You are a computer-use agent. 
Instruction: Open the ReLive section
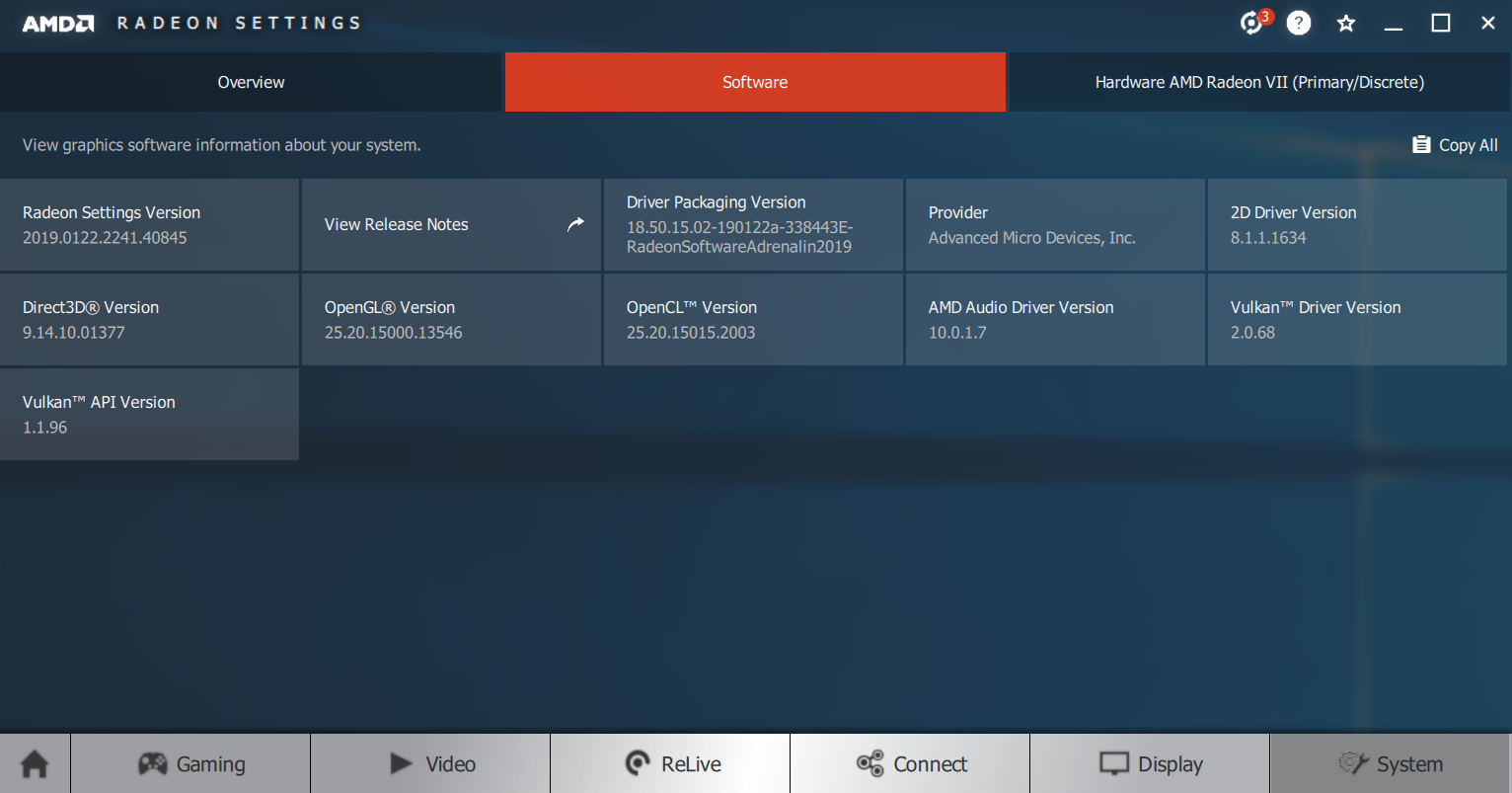671,763
